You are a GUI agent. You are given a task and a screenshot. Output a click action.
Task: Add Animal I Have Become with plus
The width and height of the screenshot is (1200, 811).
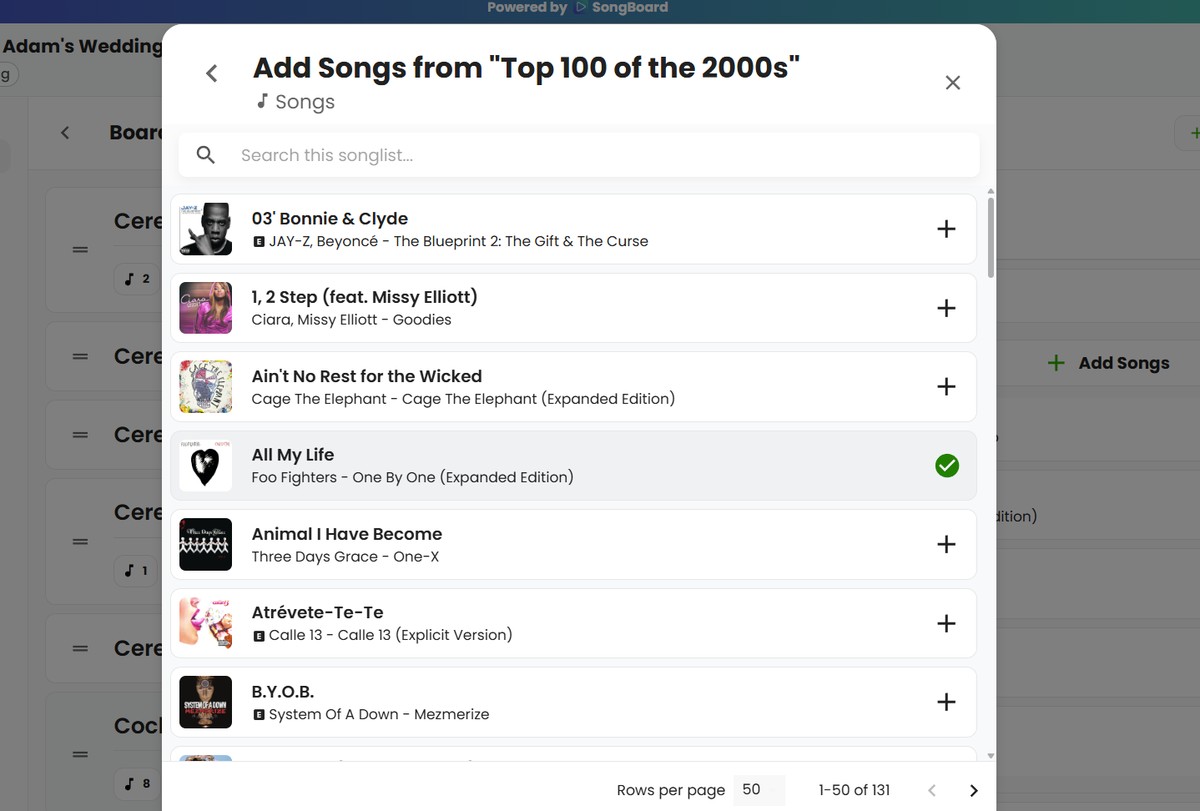tap(946, 544)
